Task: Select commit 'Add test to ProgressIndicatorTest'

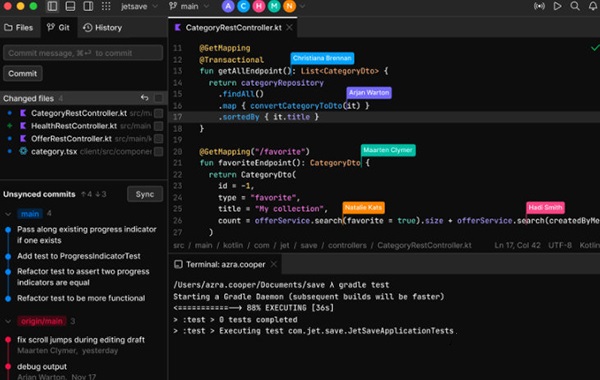Action: [x=79, y=256]
